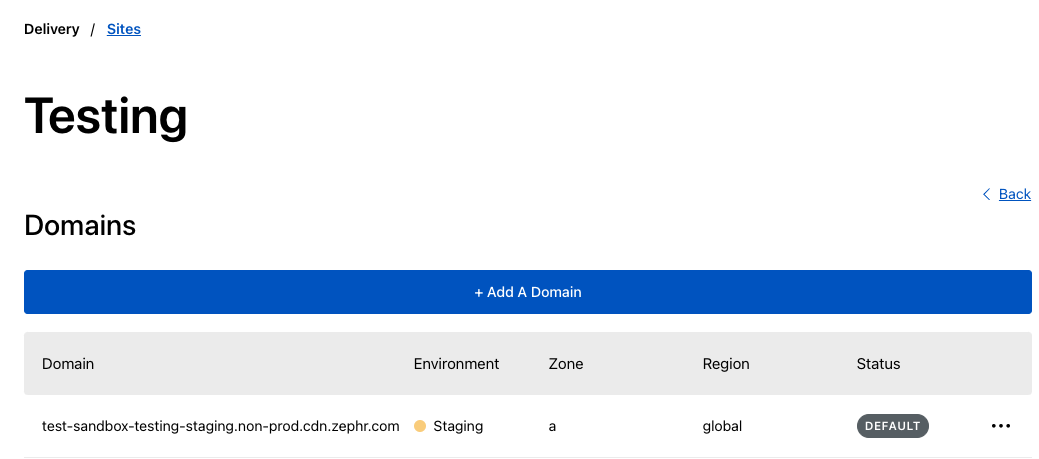Click the global region cell

click(x=722, y=426)
